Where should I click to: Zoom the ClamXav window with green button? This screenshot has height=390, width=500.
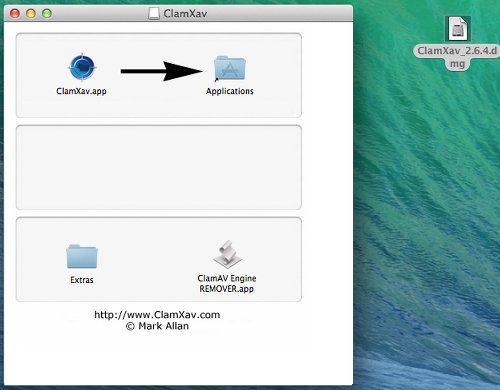click(47, 13)
